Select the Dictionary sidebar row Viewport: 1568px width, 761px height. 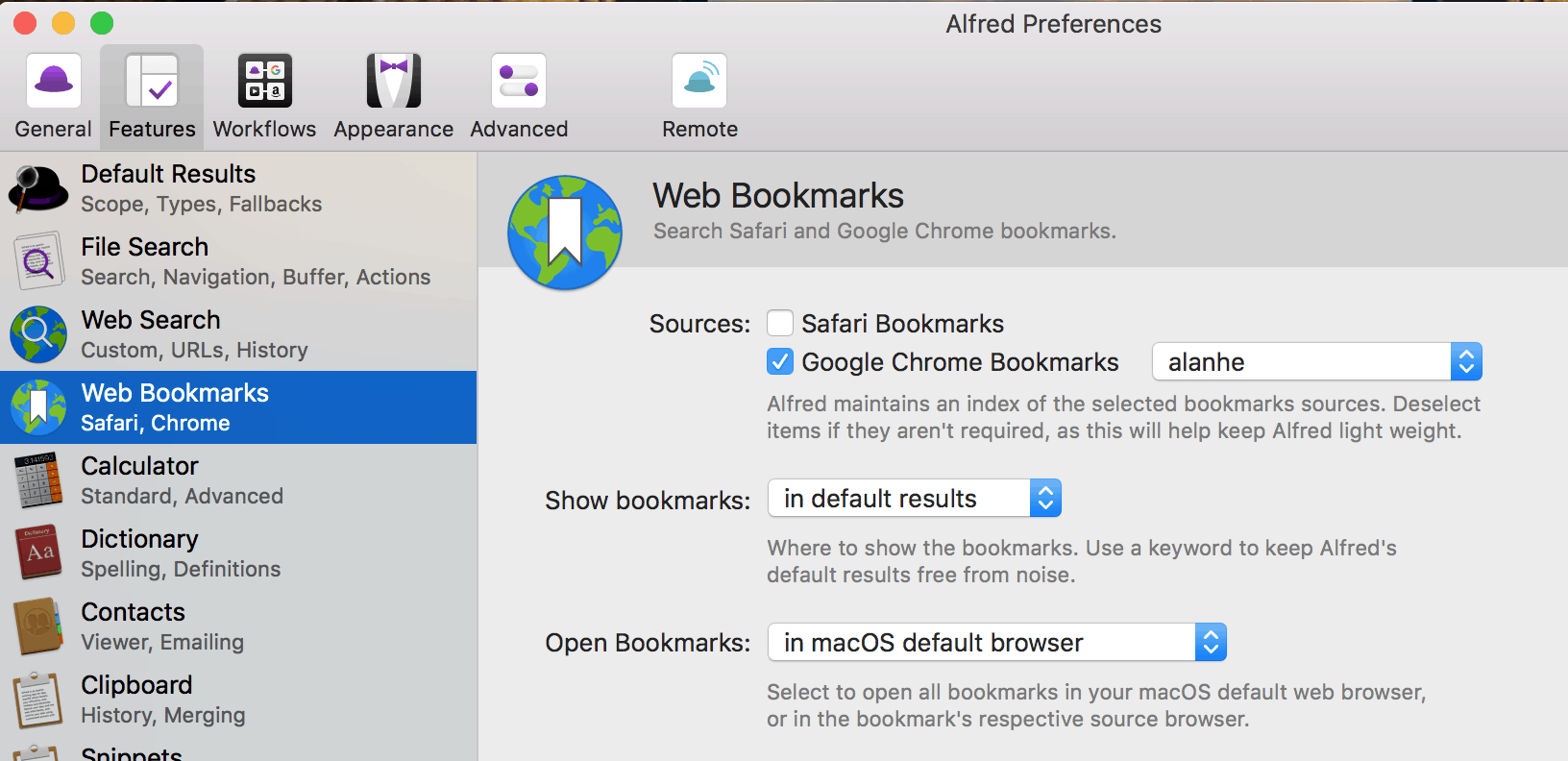[238, 553]
